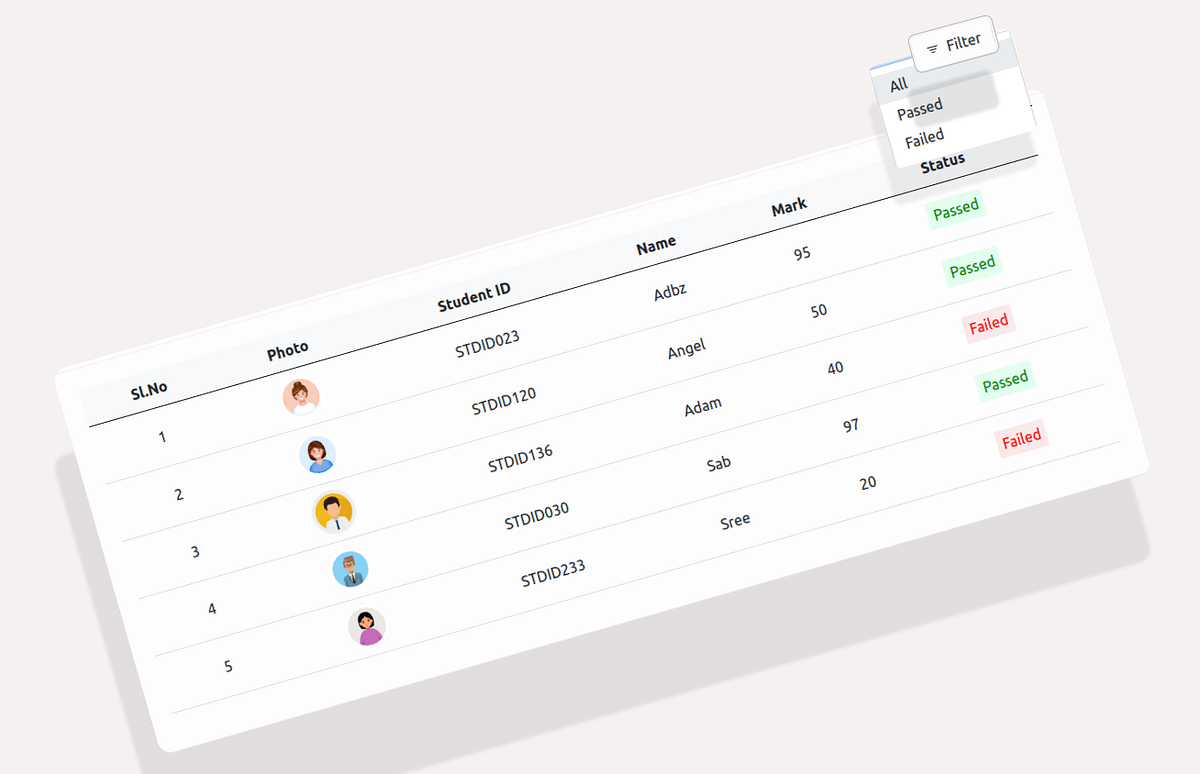Screen dimensions: 1200x774
Task: Click the Mark column header
Action: 788,204
